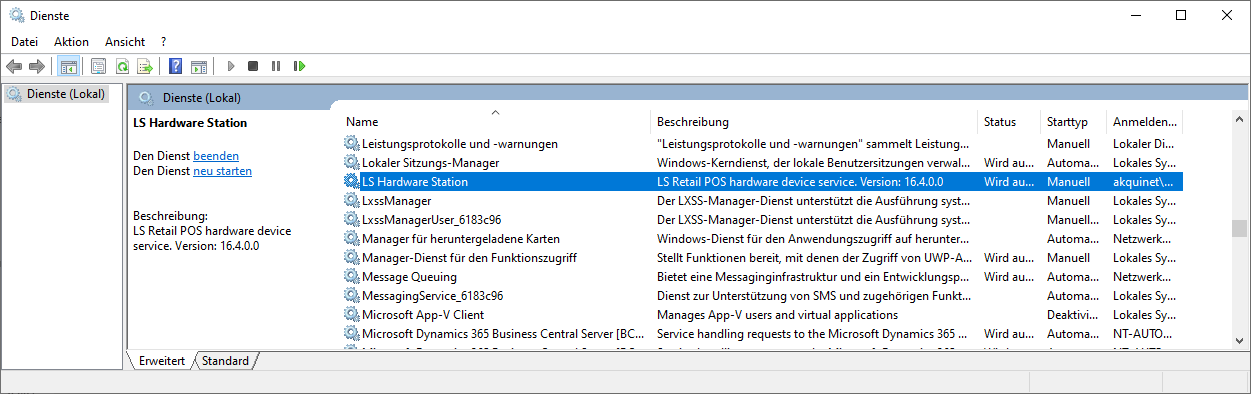1251x394 pixels.
Task: Click the gear icon beside Lokaler Sitzungs-Manager
Action: [351, 163]
